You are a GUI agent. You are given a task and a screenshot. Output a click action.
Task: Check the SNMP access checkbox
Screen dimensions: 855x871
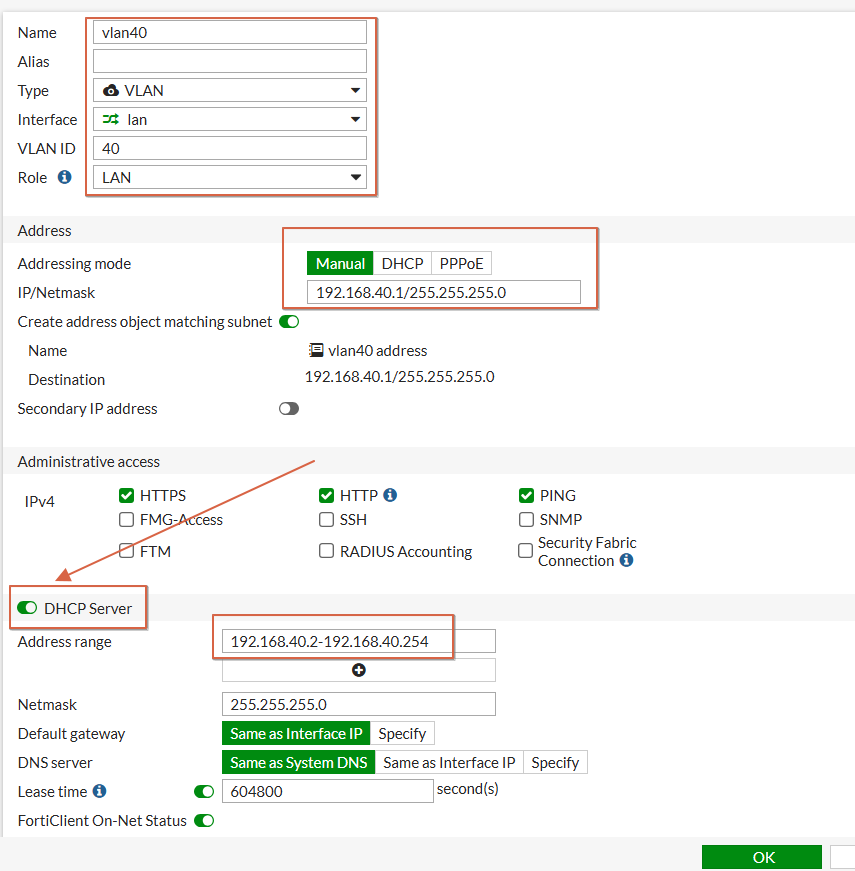526,519
